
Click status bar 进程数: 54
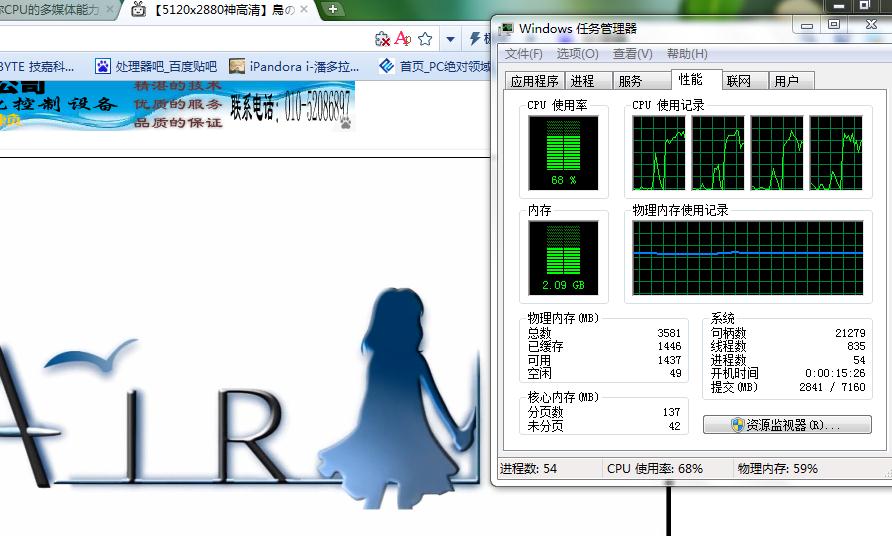(x=528, y=469)
